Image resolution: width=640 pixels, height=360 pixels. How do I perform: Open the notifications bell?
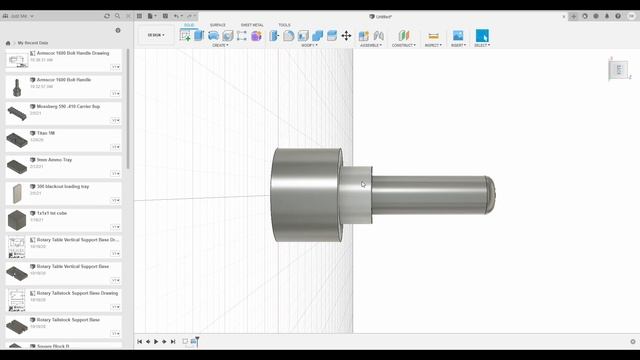(607, 16)
